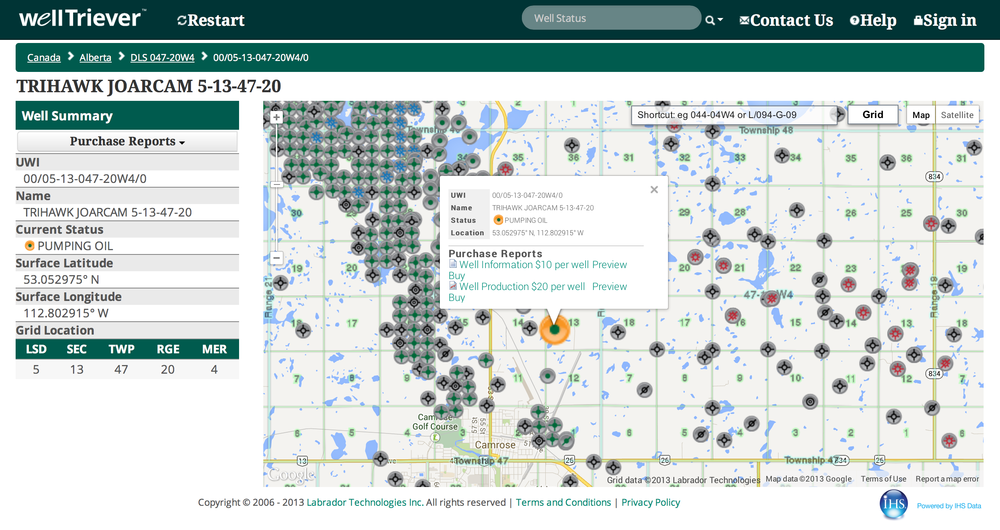Select latitude value 53.052975° N
The height and width of the screenshot is (530, 1000).
[61, 279]
